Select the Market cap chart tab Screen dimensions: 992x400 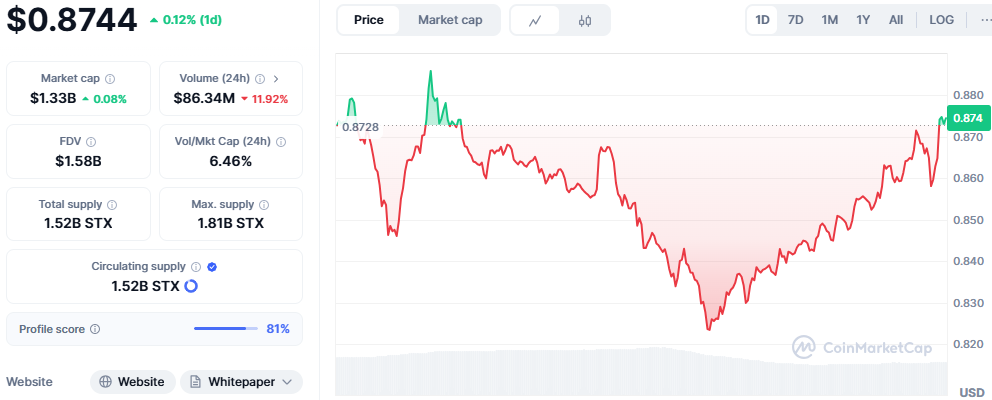tap(449, 20)
